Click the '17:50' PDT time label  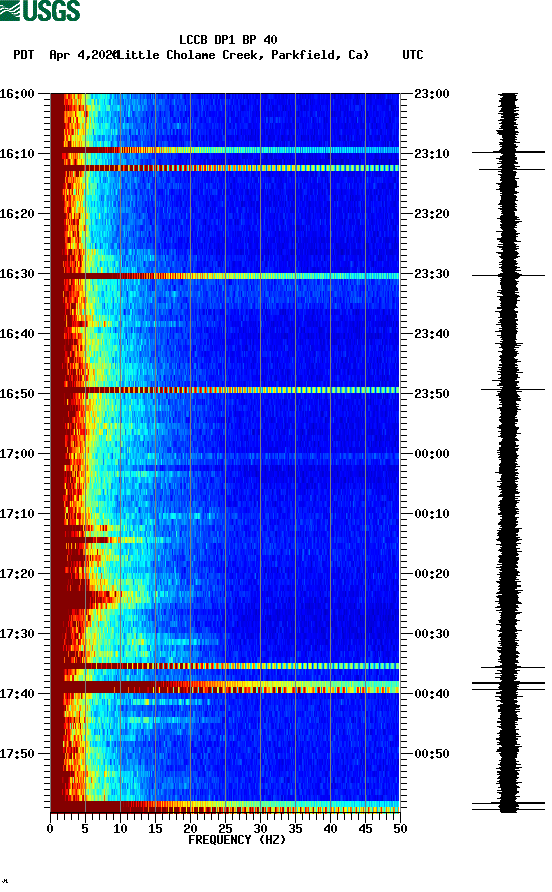17,754
